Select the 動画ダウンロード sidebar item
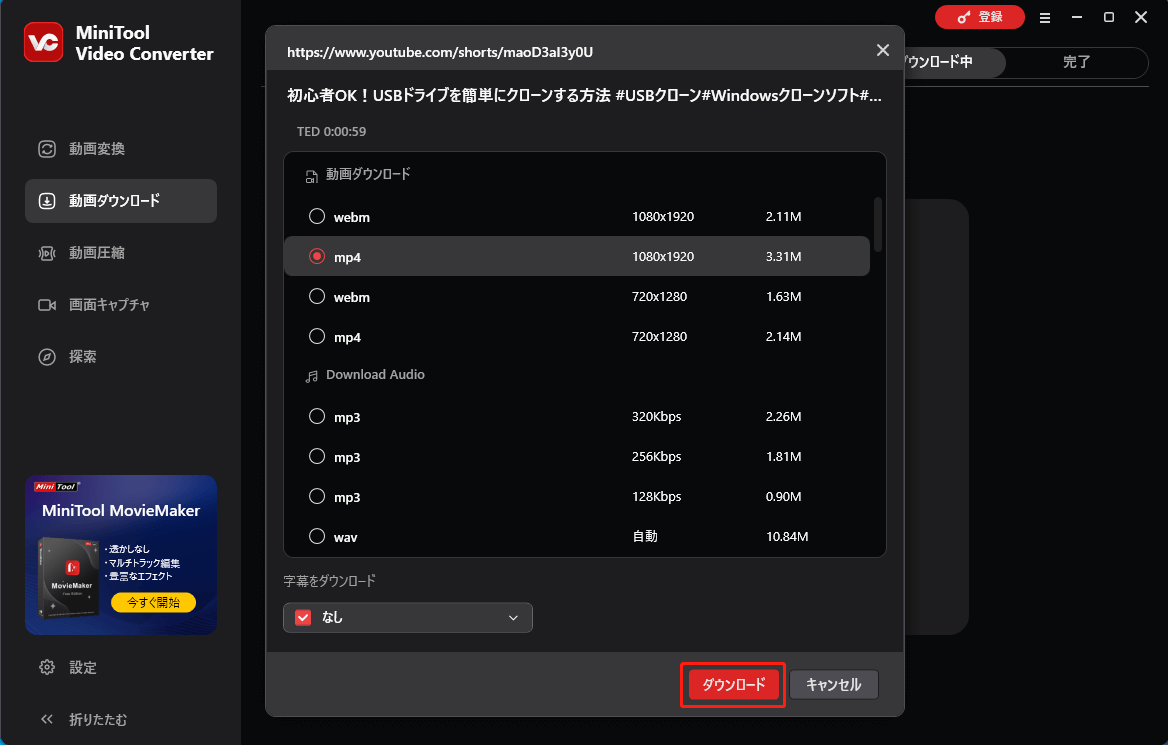 point(121,200)
